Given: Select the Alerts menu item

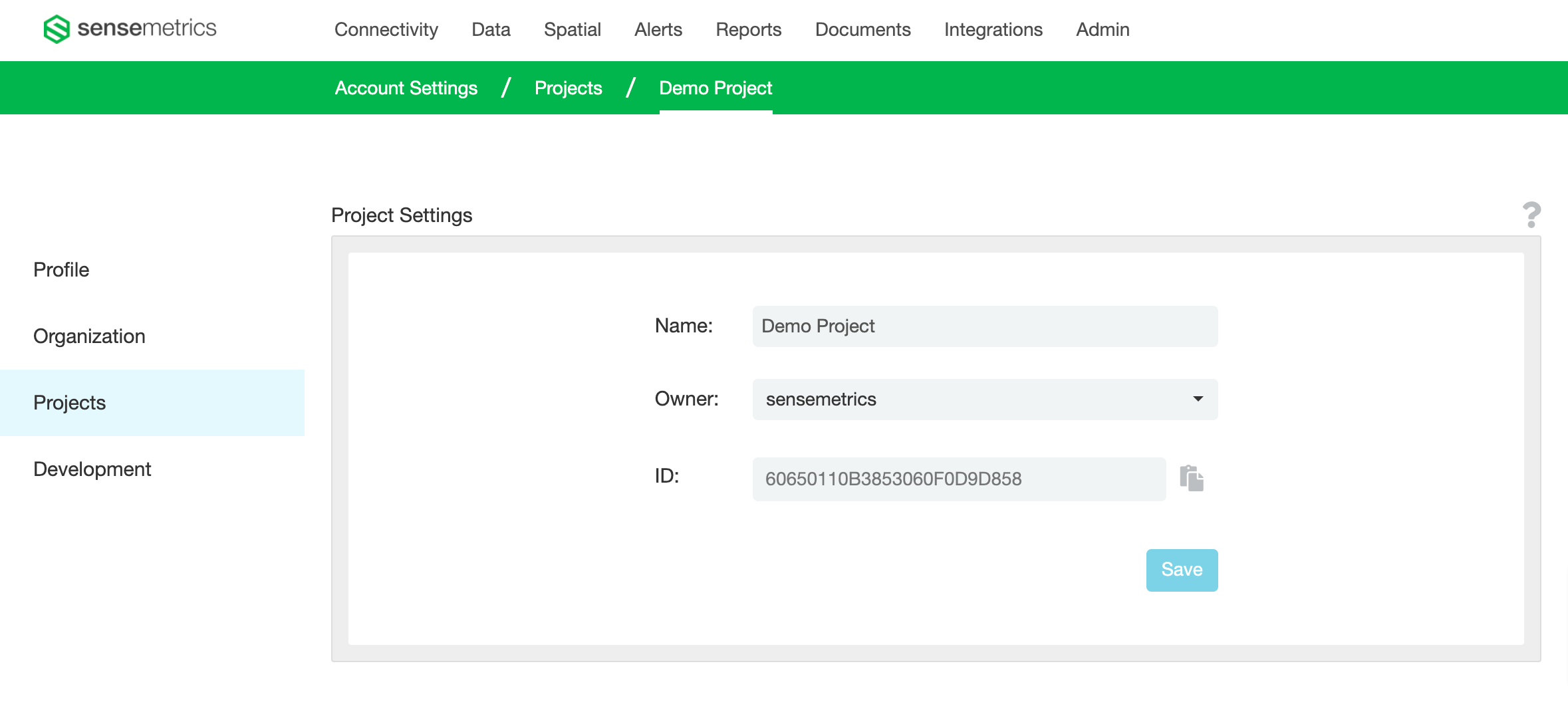Looking at the screenshot, I should (x=658, y=30).
